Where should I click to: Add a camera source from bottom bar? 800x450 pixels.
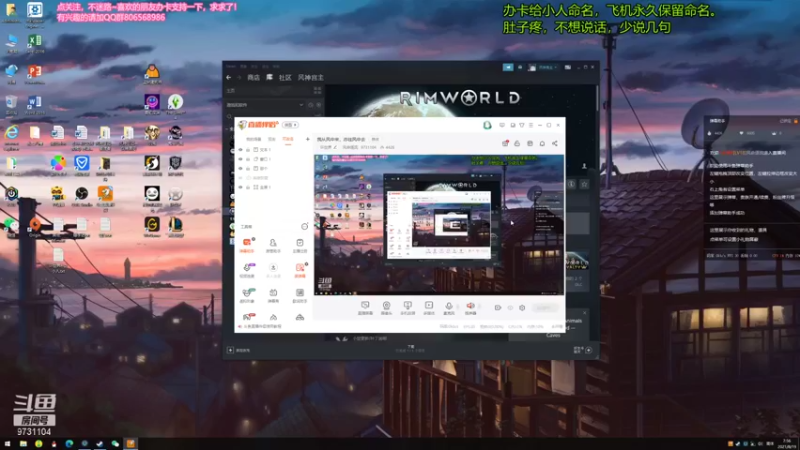[386, 308]
